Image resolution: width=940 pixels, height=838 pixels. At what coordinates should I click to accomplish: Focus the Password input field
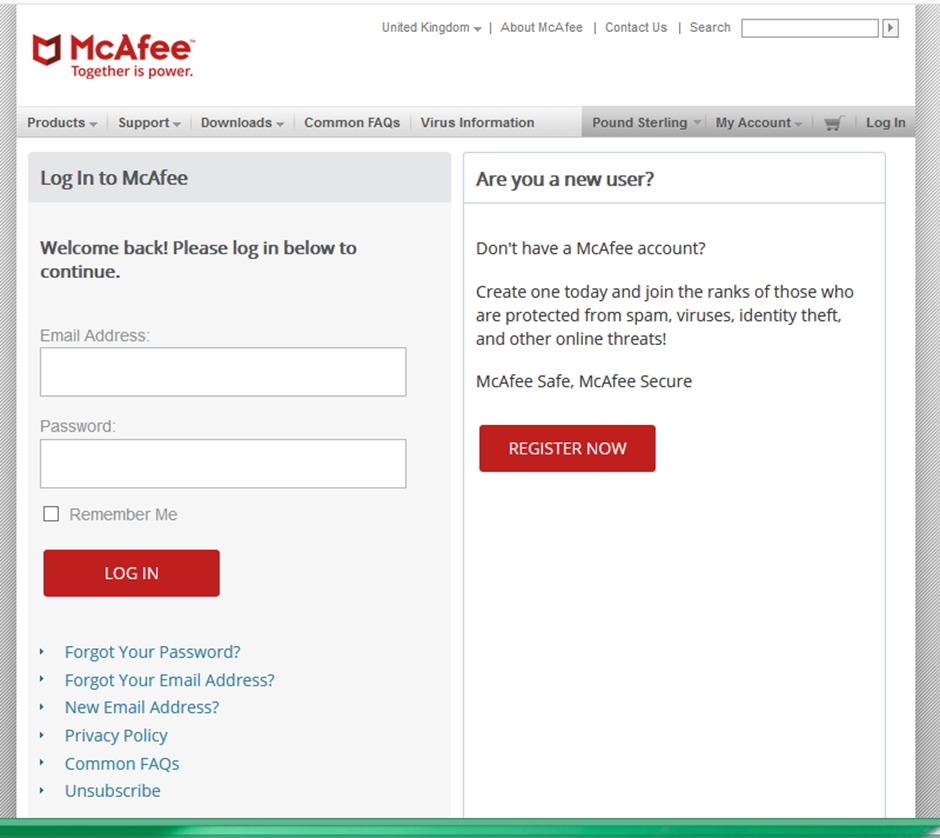click(223, 463)
